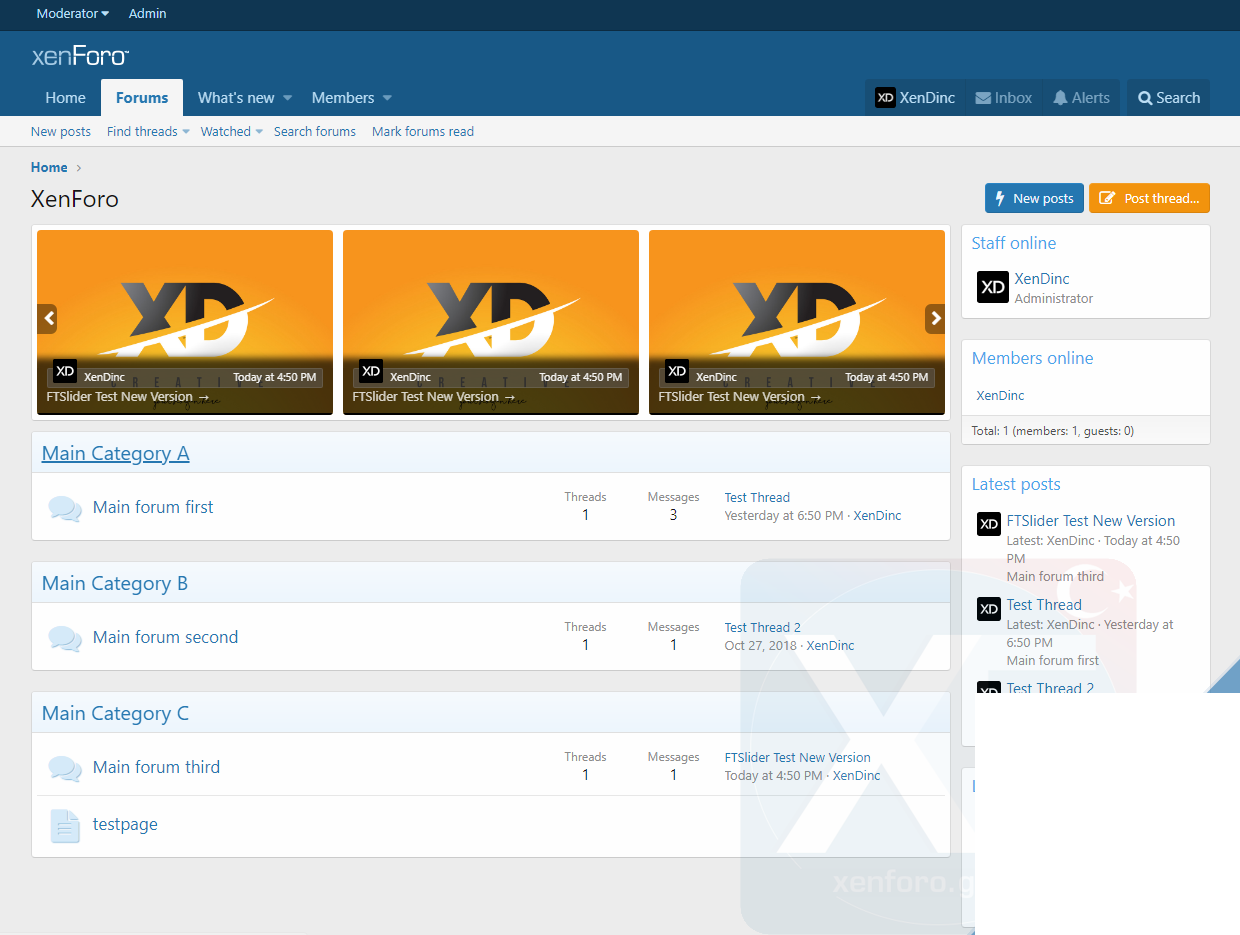This screenshot has width=1240, height=935.
Task: Click XenDinc name under Staff online
Action: tap(1042, 279)
